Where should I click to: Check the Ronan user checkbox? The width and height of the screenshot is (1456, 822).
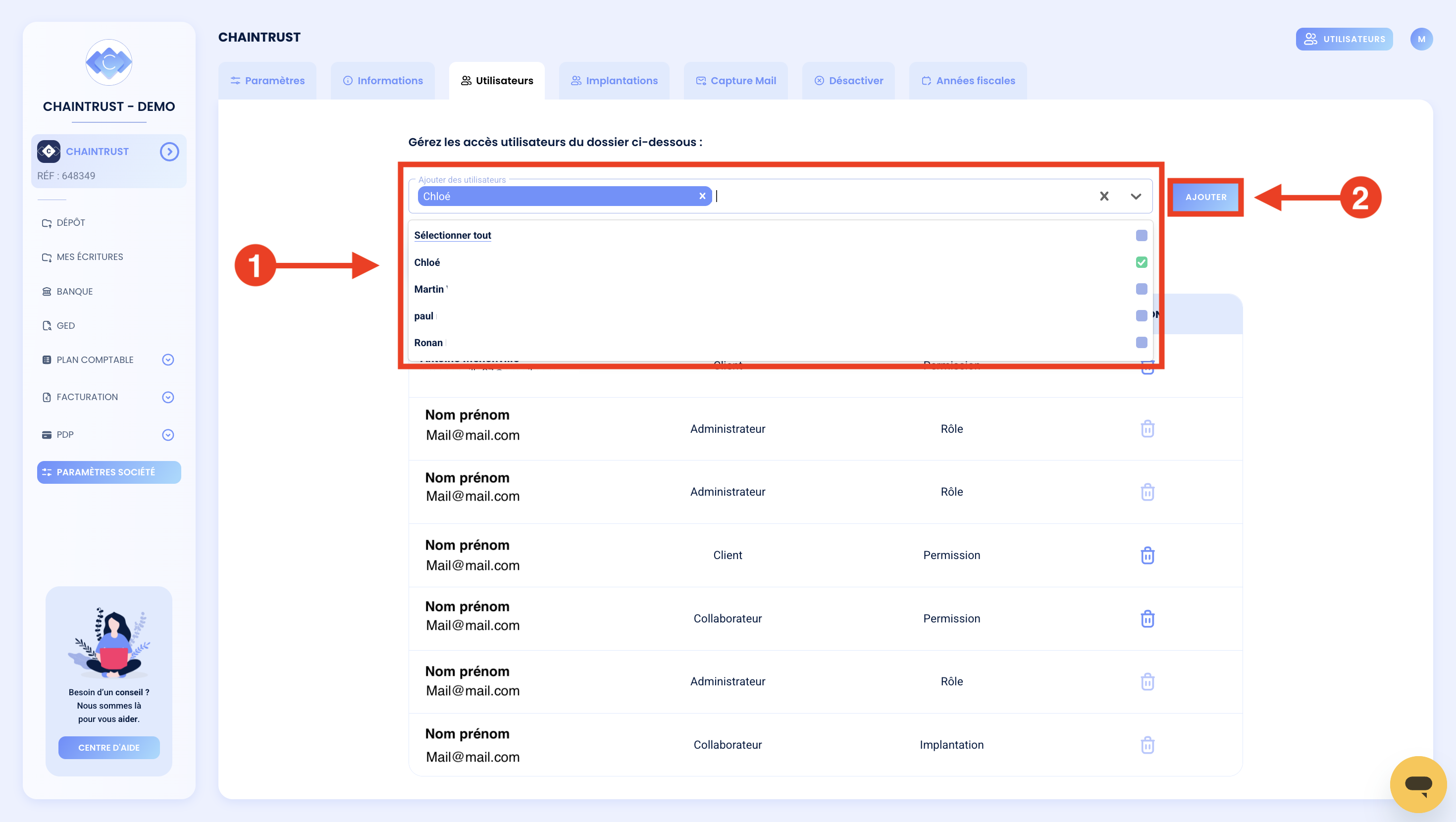click(x=1141, y=343)
